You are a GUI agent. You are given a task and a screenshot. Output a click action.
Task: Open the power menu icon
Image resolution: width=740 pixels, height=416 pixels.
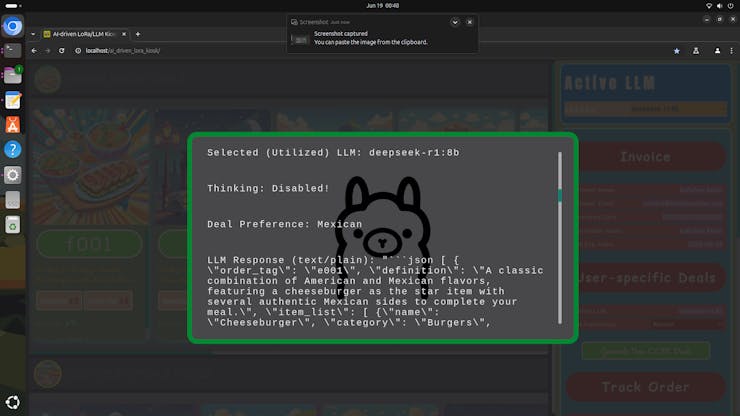pyautogui.click(x=731, y=6)
